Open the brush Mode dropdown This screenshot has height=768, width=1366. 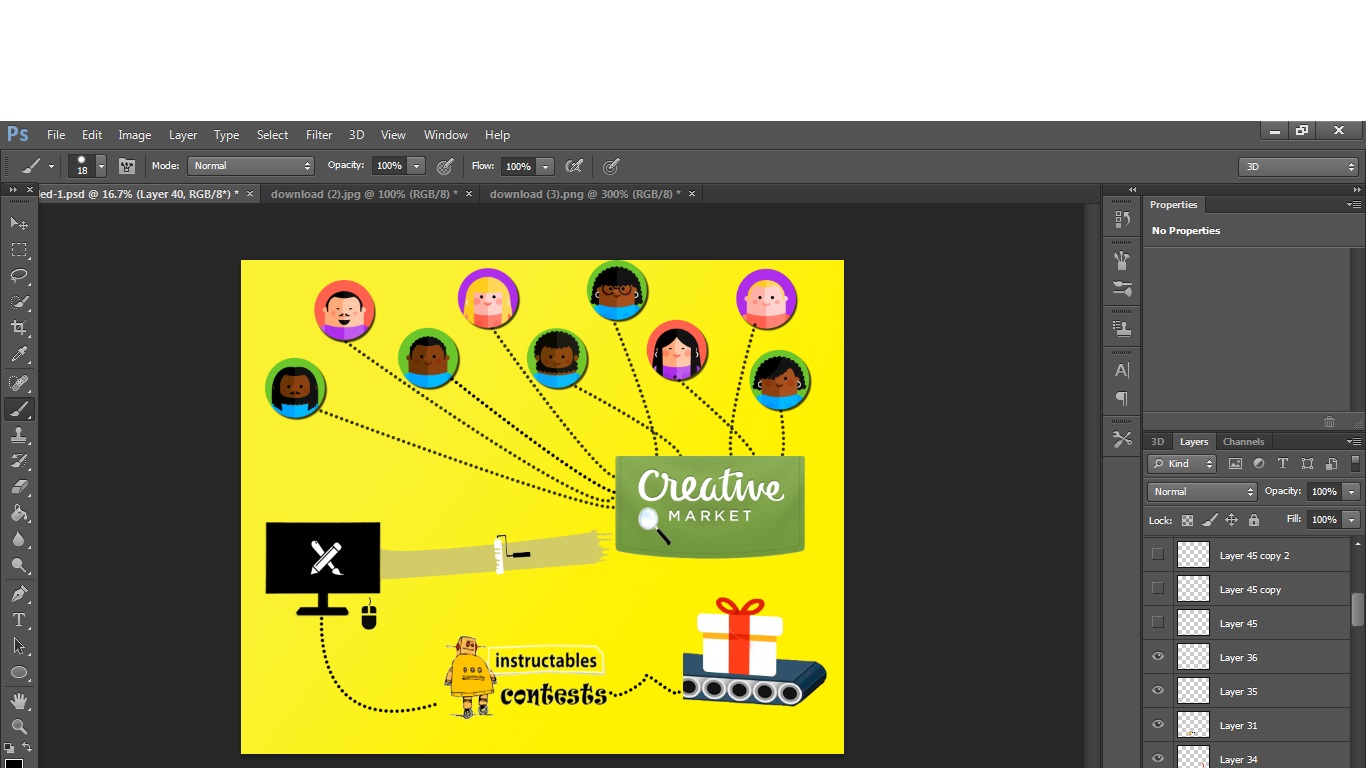(x=251, y=166)
